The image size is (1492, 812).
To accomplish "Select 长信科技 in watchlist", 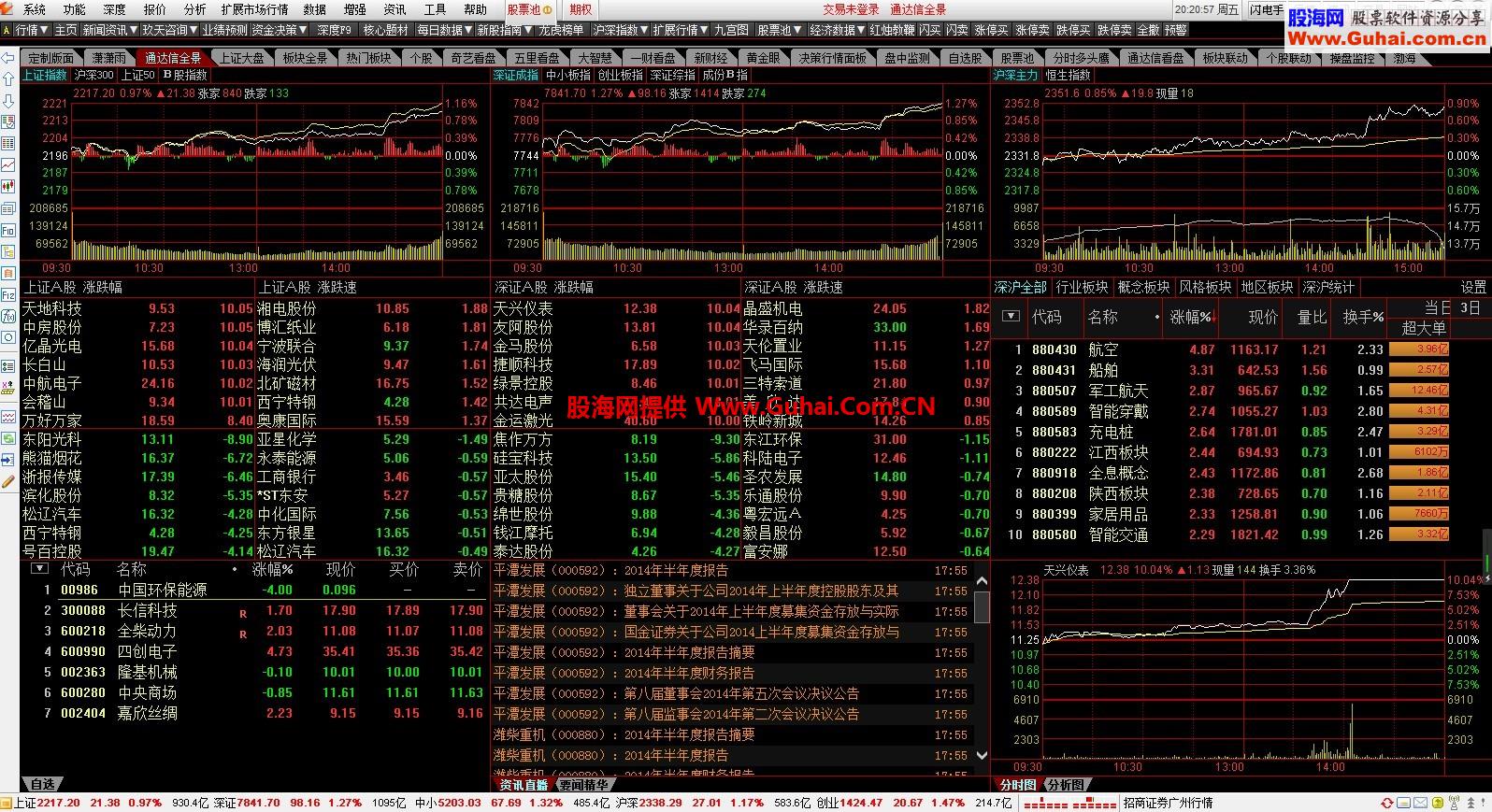I will pyautogui.click(x=253, y=610).
